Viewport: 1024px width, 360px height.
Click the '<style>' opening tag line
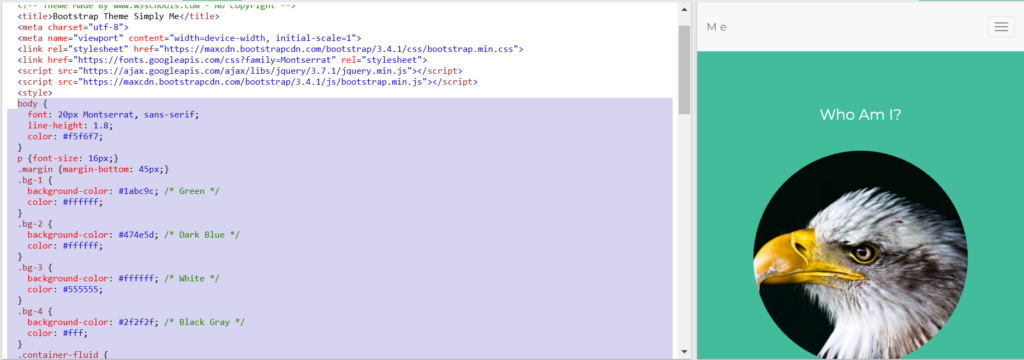[x=35, y=93]
